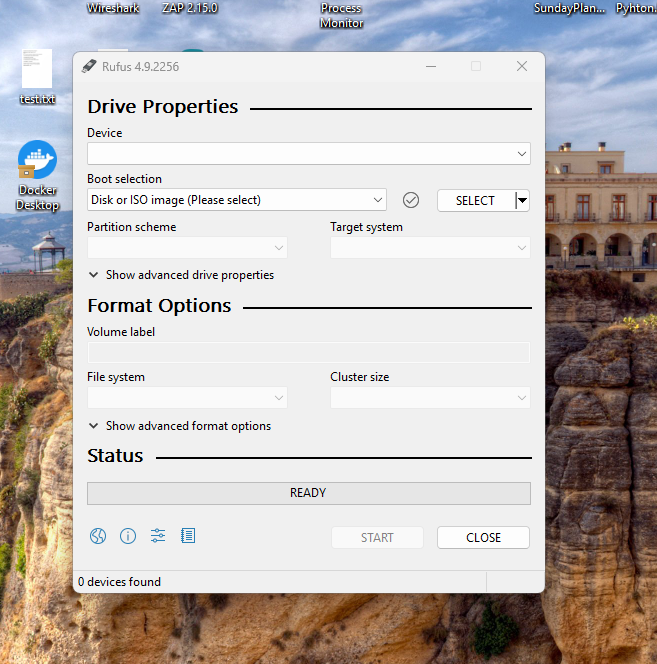Click the Volume label text field
This screenshot has width=657, height=664.
click(x=308, y=352)
